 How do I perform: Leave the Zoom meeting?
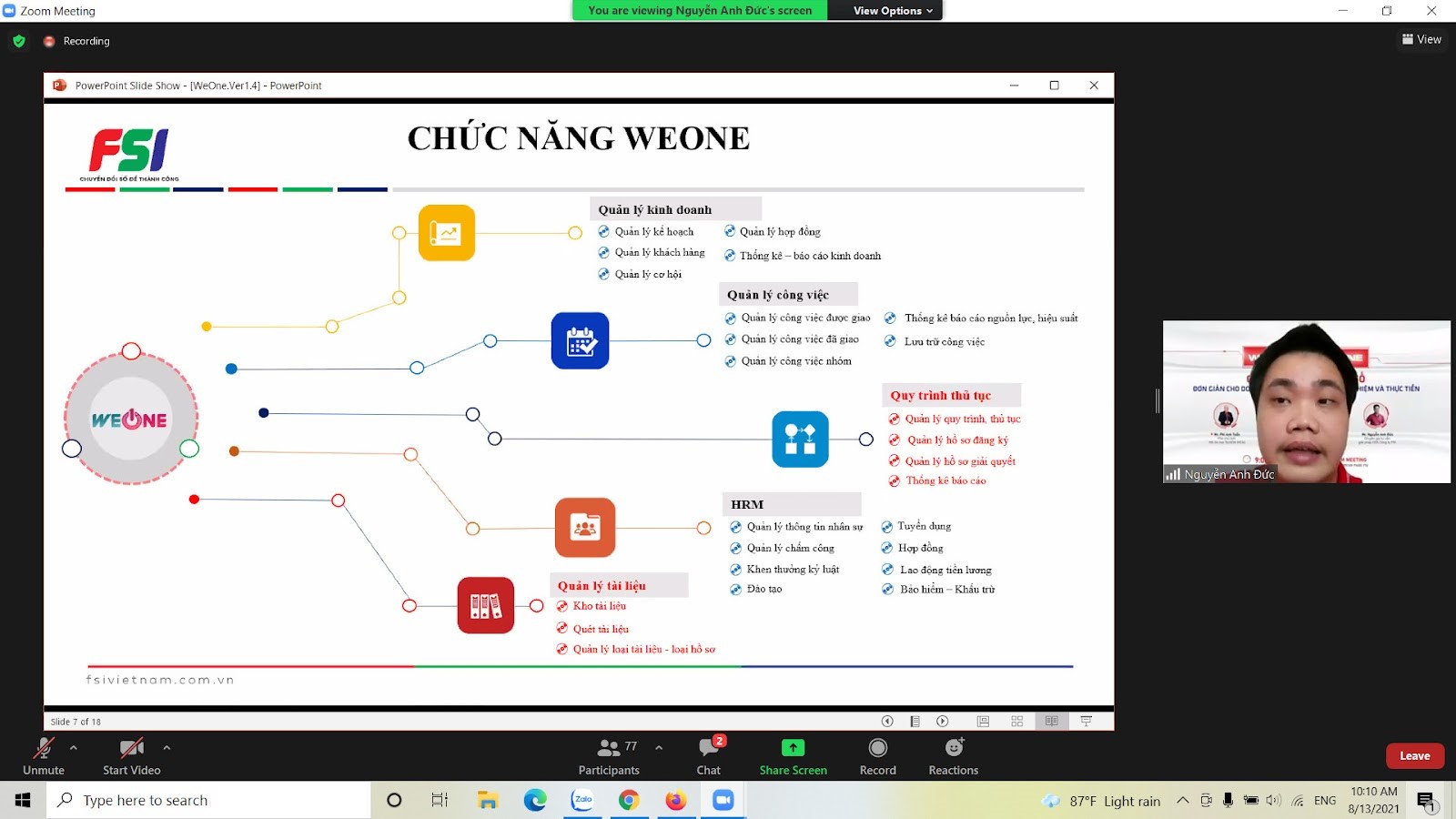[x=1415, y=756]
